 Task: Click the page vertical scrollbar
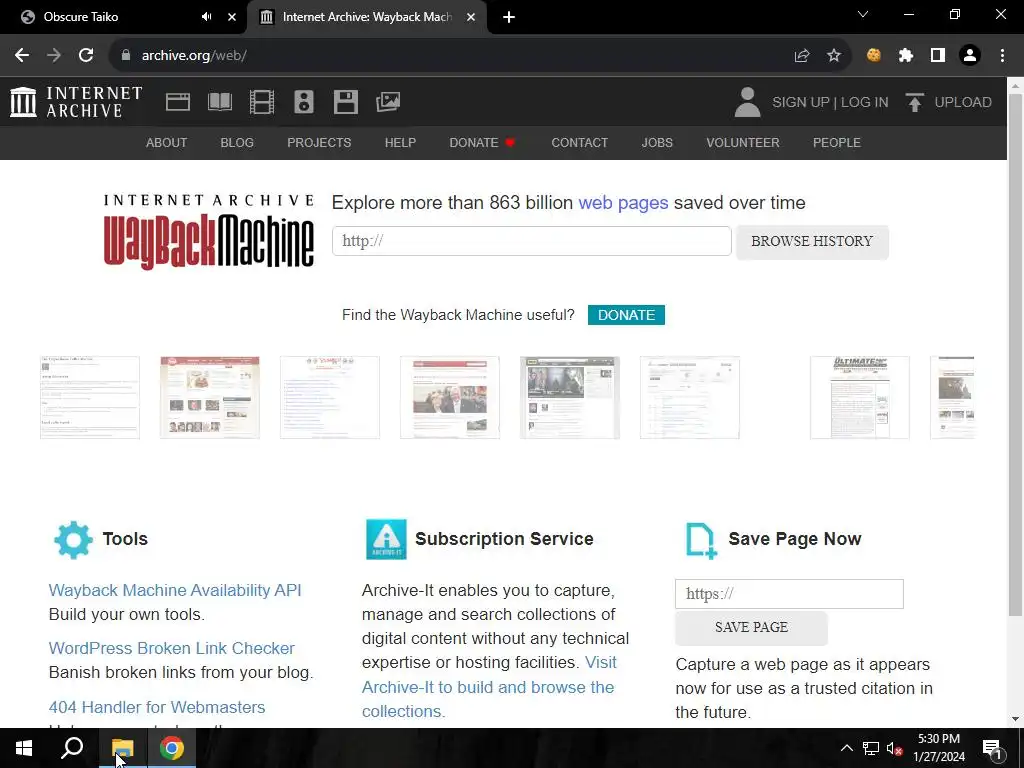pos(1015,354)
